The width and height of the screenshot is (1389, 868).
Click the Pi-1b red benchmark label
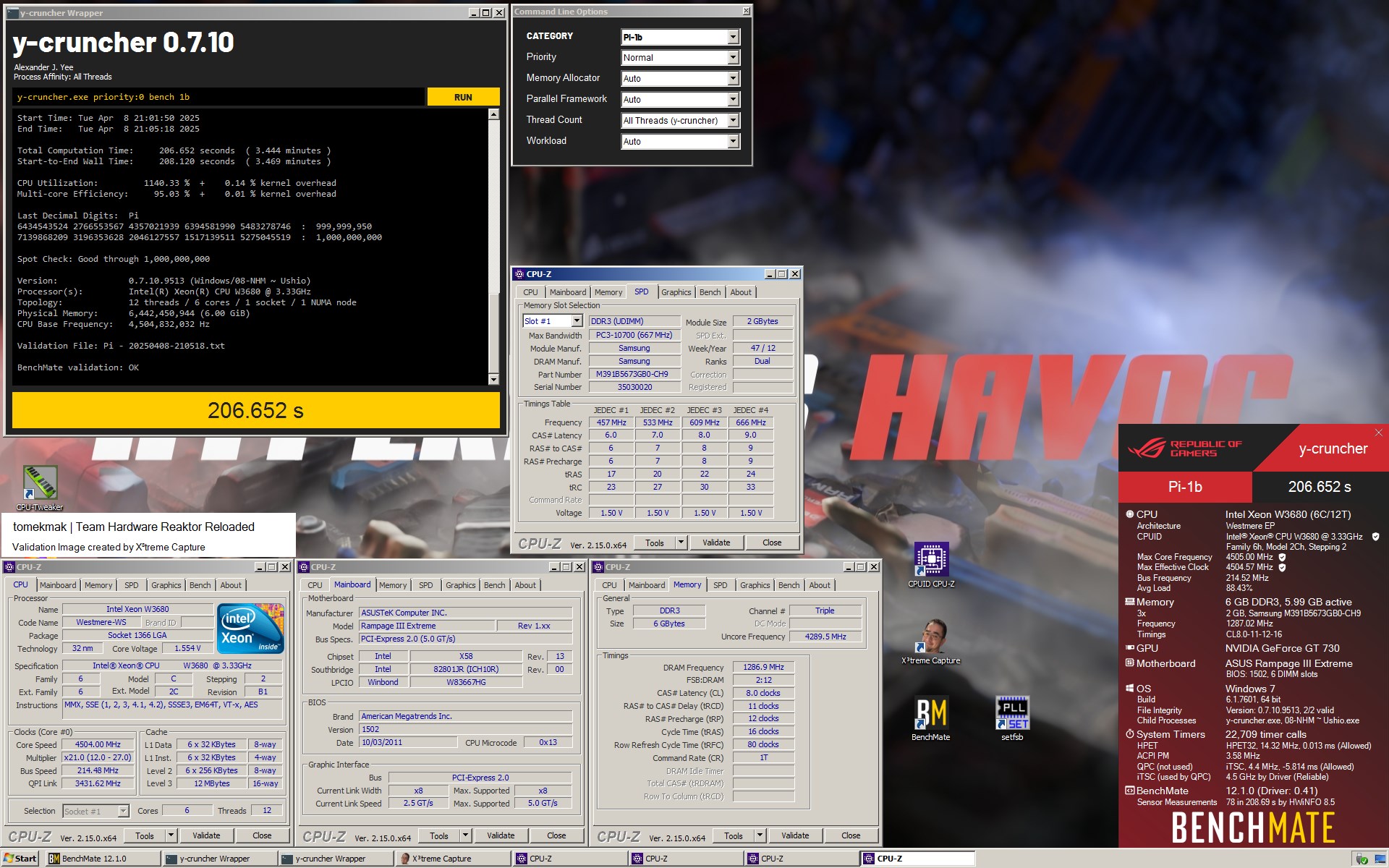tap(1185, 487)
